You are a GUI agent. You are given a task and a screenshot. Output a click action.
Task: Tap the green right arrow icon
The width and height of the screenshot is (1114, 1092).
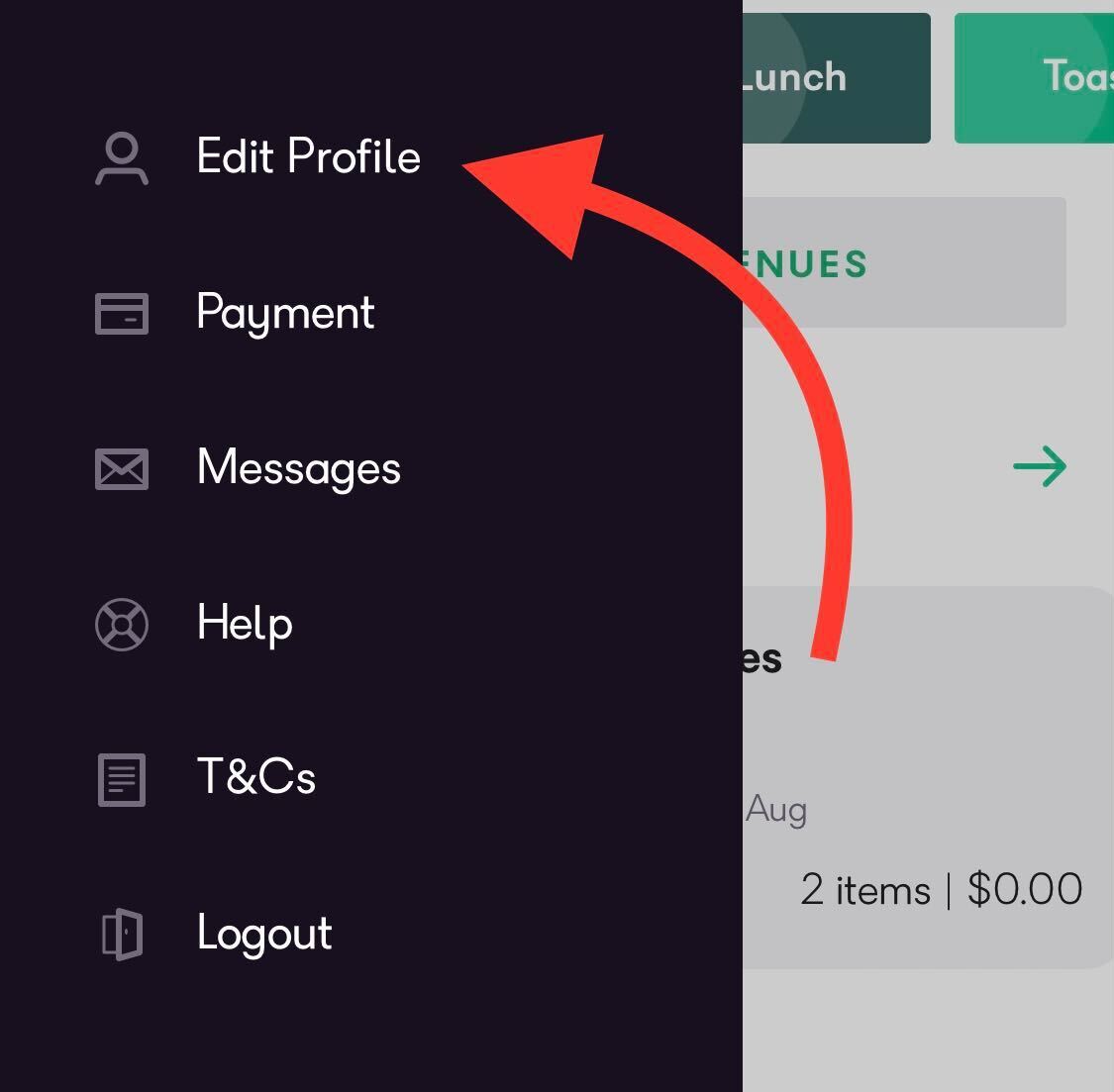tap(1040, 466)
